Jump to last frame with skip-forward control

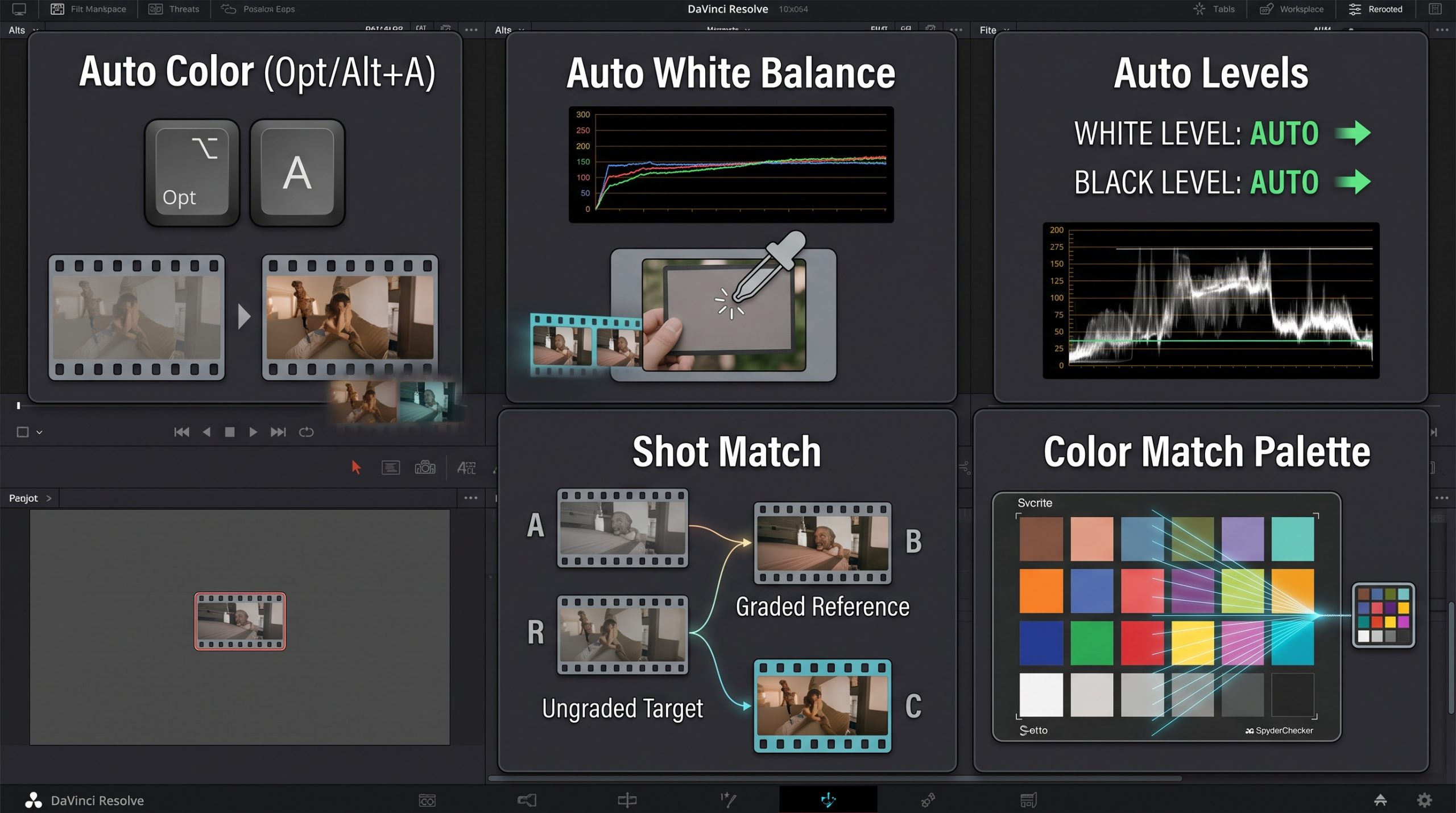pos(278,432)
